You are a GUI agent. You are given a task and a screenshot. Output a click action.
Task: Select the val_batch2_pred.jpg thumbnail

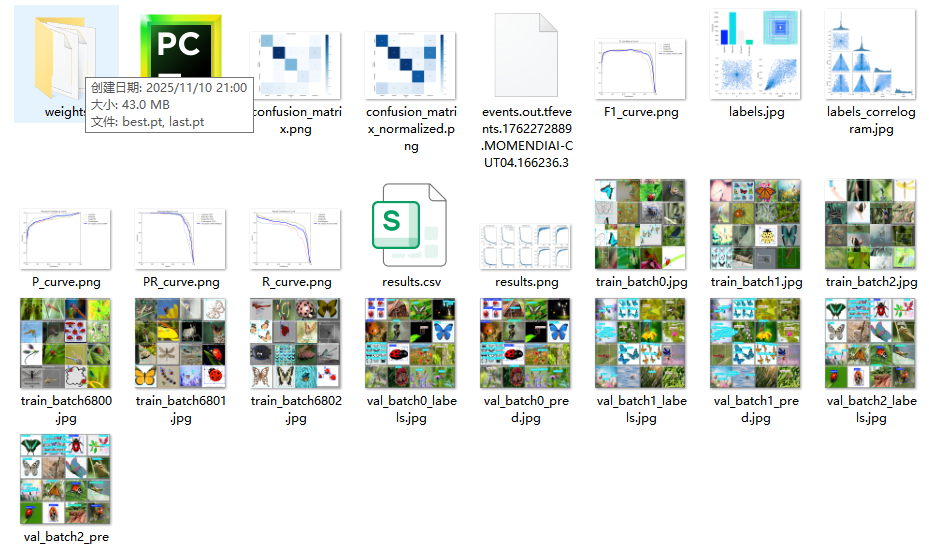click(65, 479)
